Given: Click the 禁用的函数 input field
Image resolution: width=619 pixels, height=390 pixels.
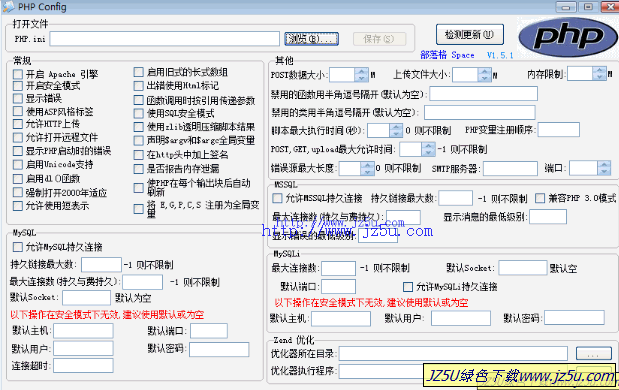Looking at the screenshot, I should point(484,94).
